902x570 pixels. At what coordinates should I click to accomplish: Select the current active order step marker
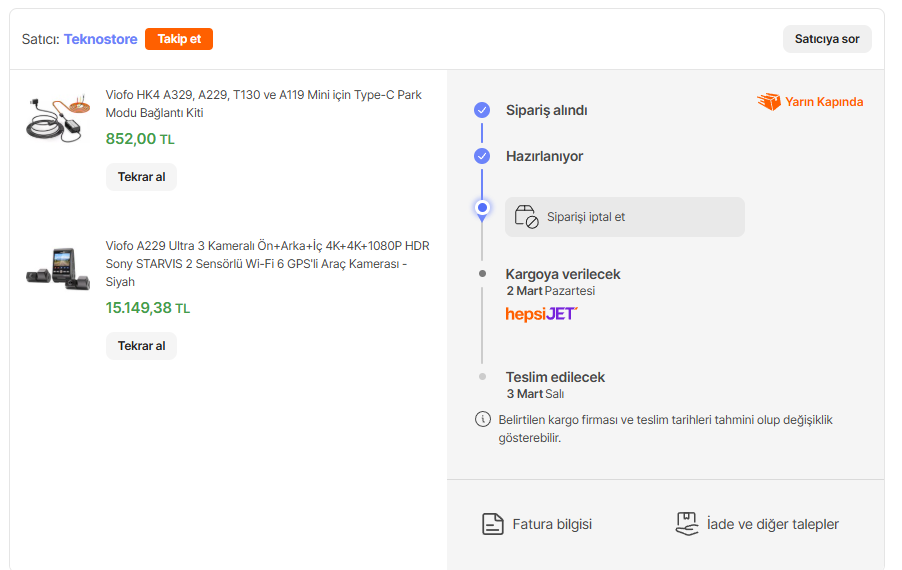click(x=482, y=208)
